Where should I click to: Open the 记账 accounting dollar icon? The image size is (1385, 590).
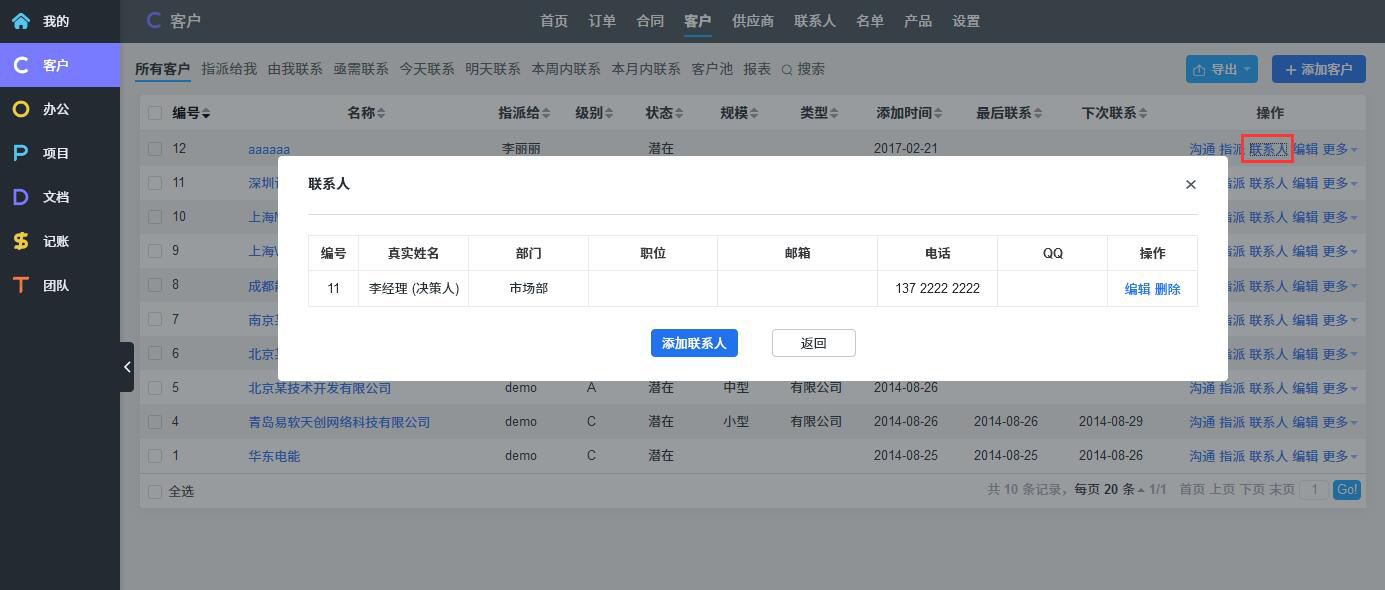click(21, 241)
